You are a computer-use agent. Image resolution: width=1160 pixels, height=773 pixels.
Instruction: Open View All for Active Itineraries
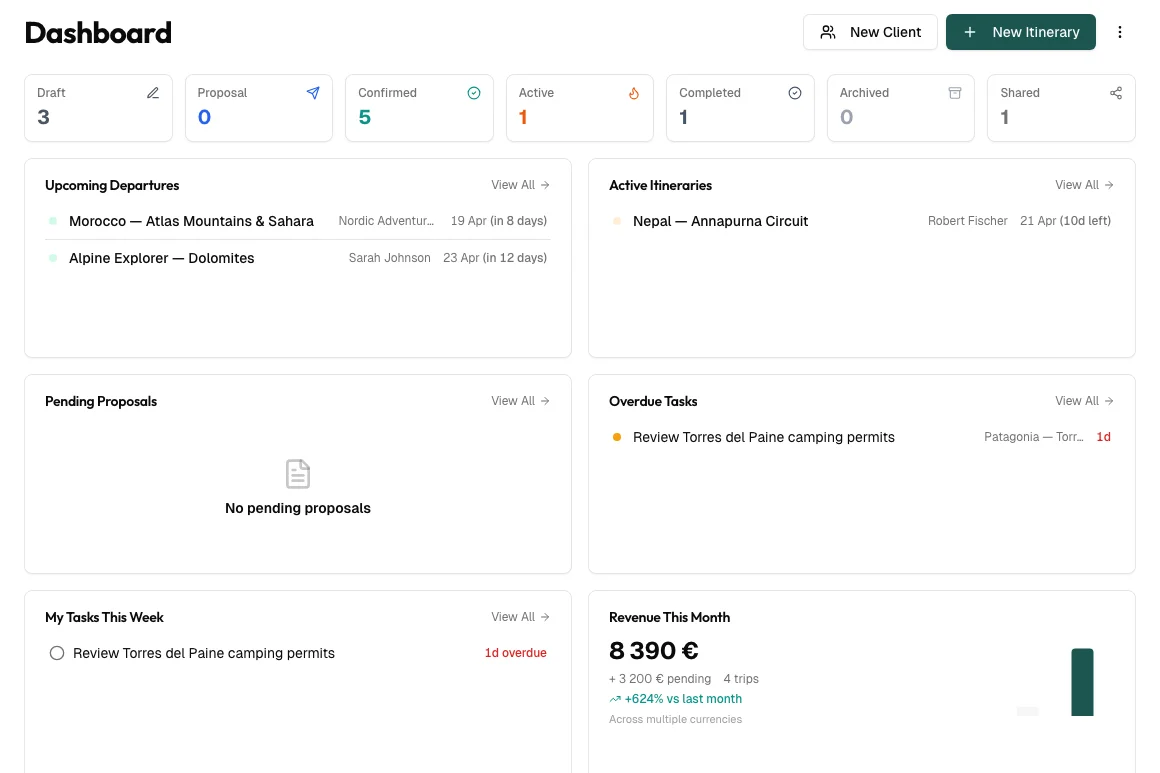1084,185
